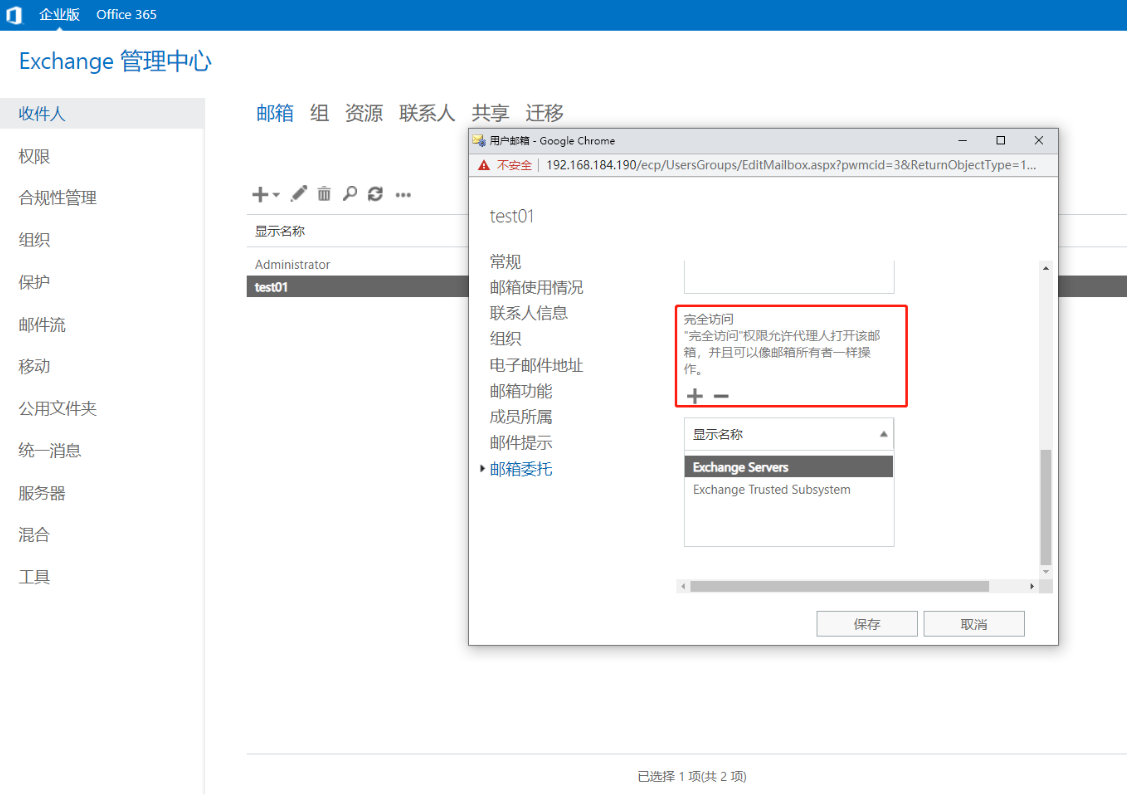Viewport: 1127px width, 808px height.
Task: Click the popup address bar URL
Action: click(791, 165)
